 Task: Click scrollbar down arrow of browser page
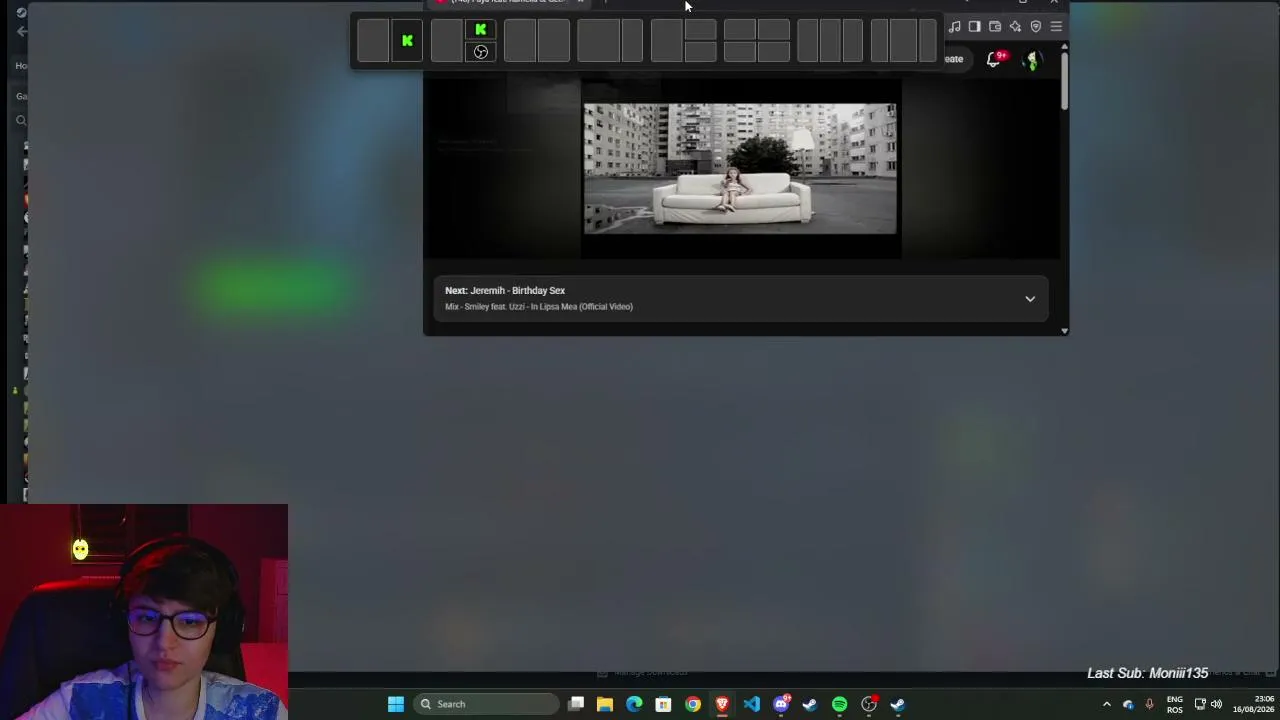pos(1065,330)
